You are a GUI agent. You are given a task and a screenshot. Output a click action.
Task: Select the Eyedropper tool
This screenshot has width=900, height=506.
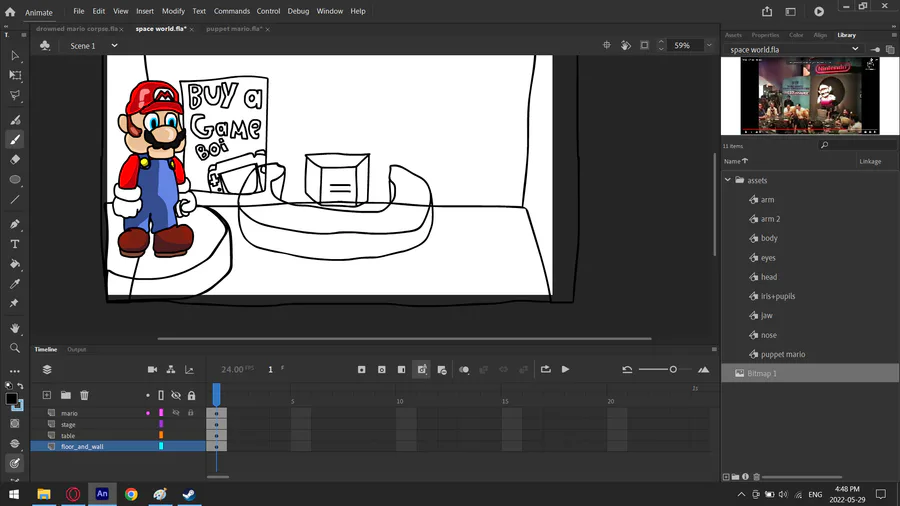pyautogui.click(x=15, y=283)
